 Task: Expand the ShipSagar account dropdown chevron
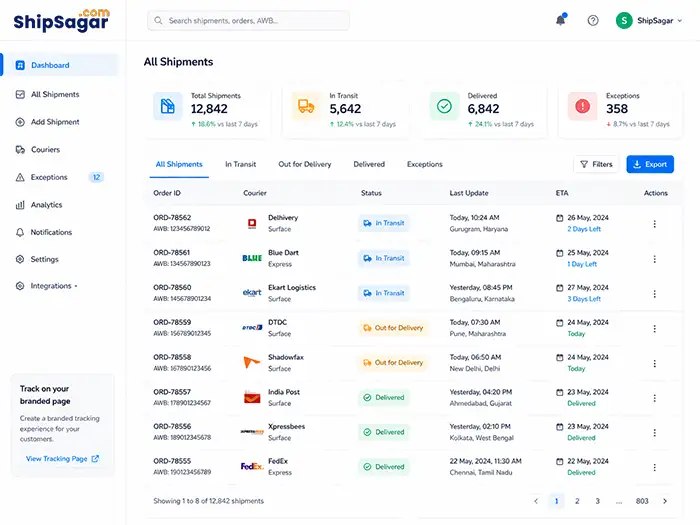point(680,21)
